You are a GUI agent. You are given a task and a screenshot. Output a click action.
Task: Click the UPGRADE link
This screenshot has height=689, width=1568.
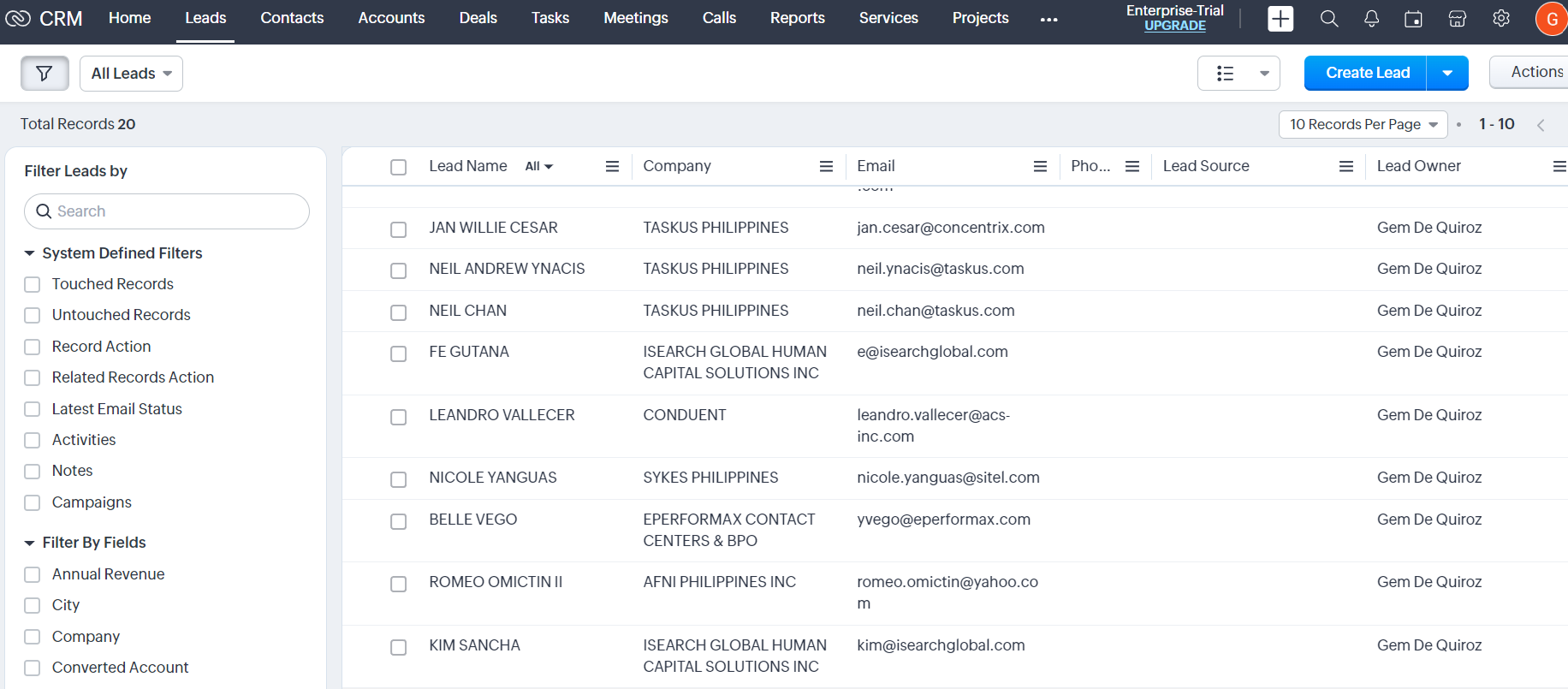[1175, 26]
